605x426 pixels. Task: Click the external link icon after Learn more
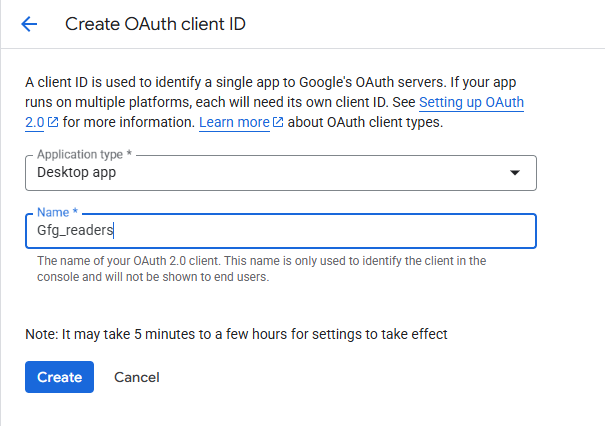278,122
